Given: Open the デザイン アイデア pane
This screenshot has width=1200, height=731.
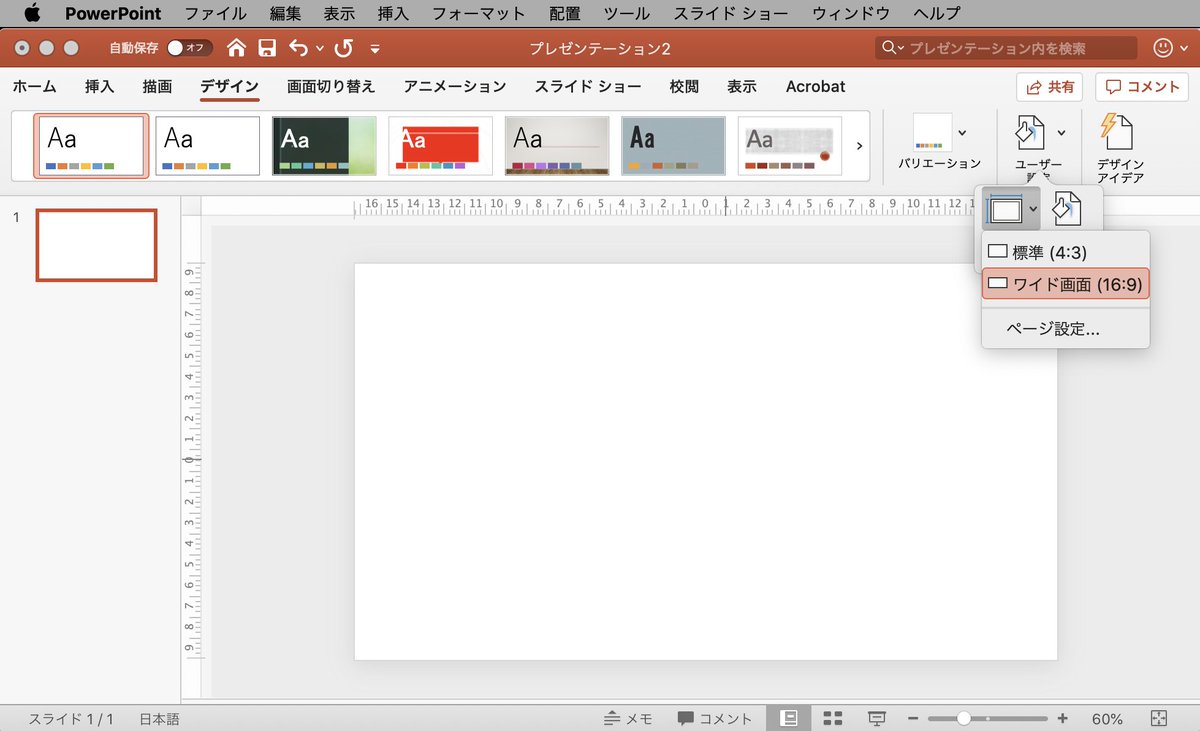Looking at the screenshot, I should [1119, 148].
